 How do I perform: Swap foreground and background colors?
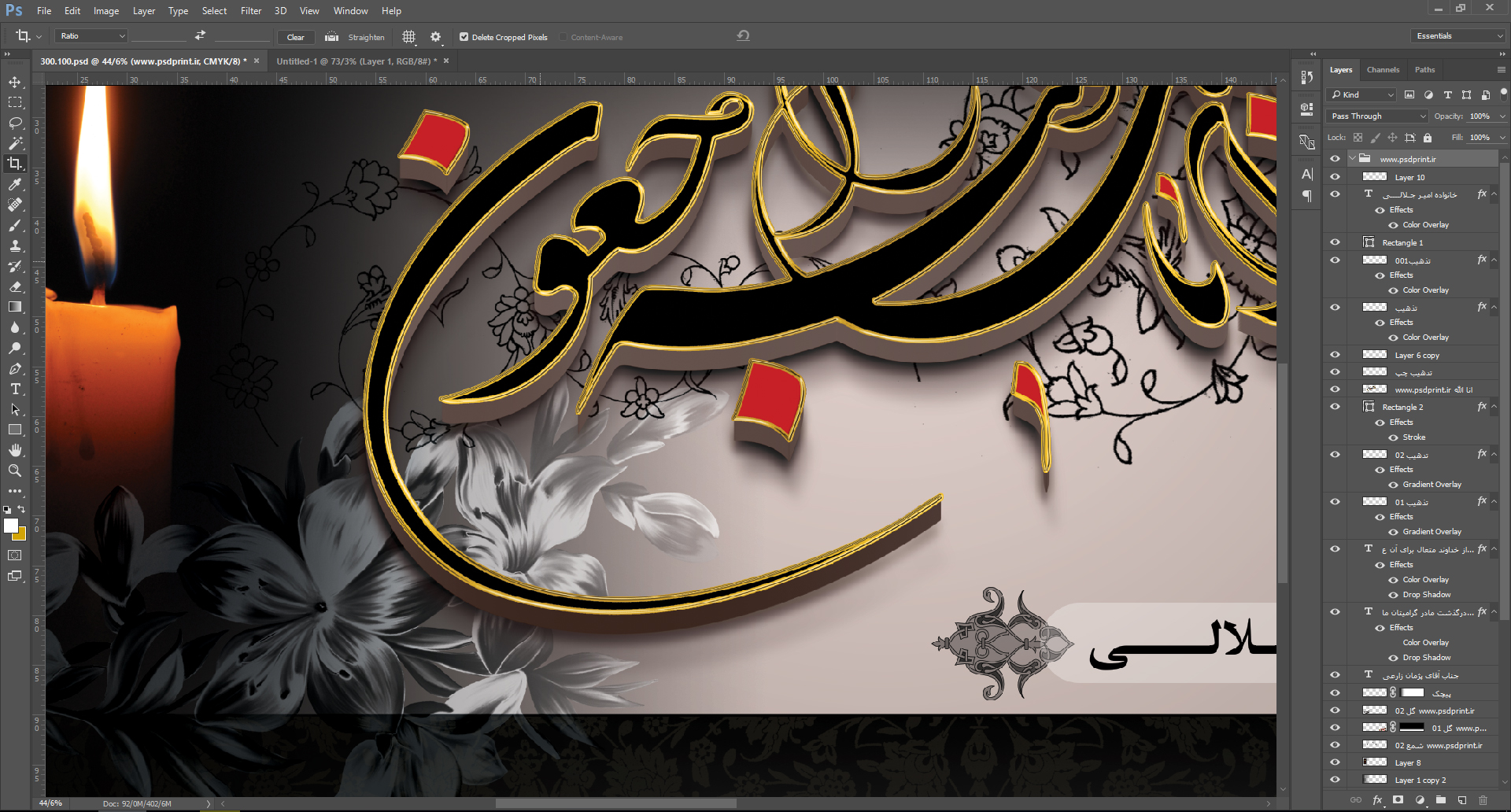[x=21, y=509]
